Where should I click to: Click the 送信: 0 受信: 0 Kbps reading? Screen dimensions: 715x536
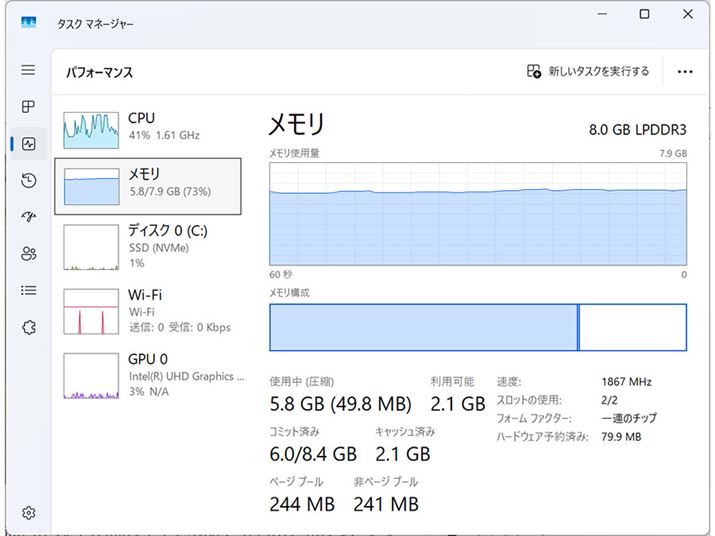click(x=180, y=327)
